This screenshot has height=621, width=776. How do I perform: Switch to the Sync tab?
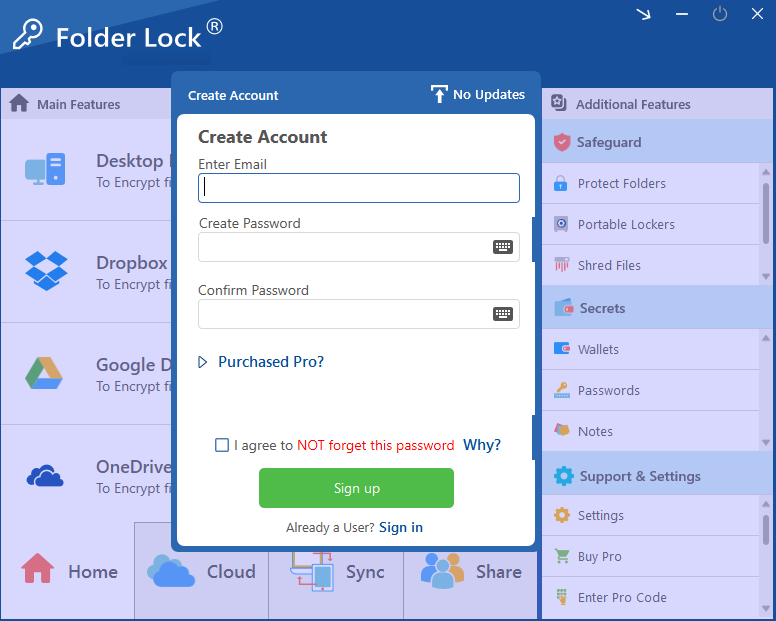coord(336,571)
